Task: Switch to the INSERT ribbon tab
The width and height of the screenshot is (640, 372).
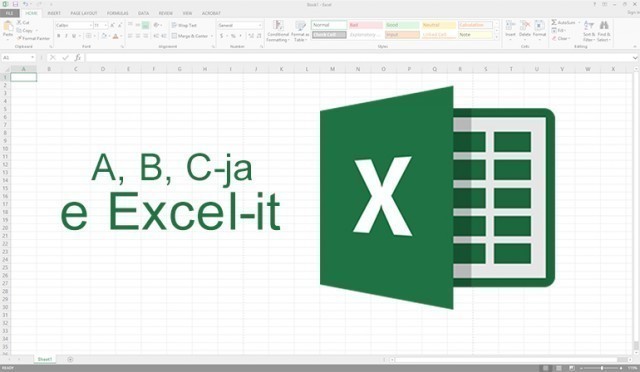Action: click(54, 13)
